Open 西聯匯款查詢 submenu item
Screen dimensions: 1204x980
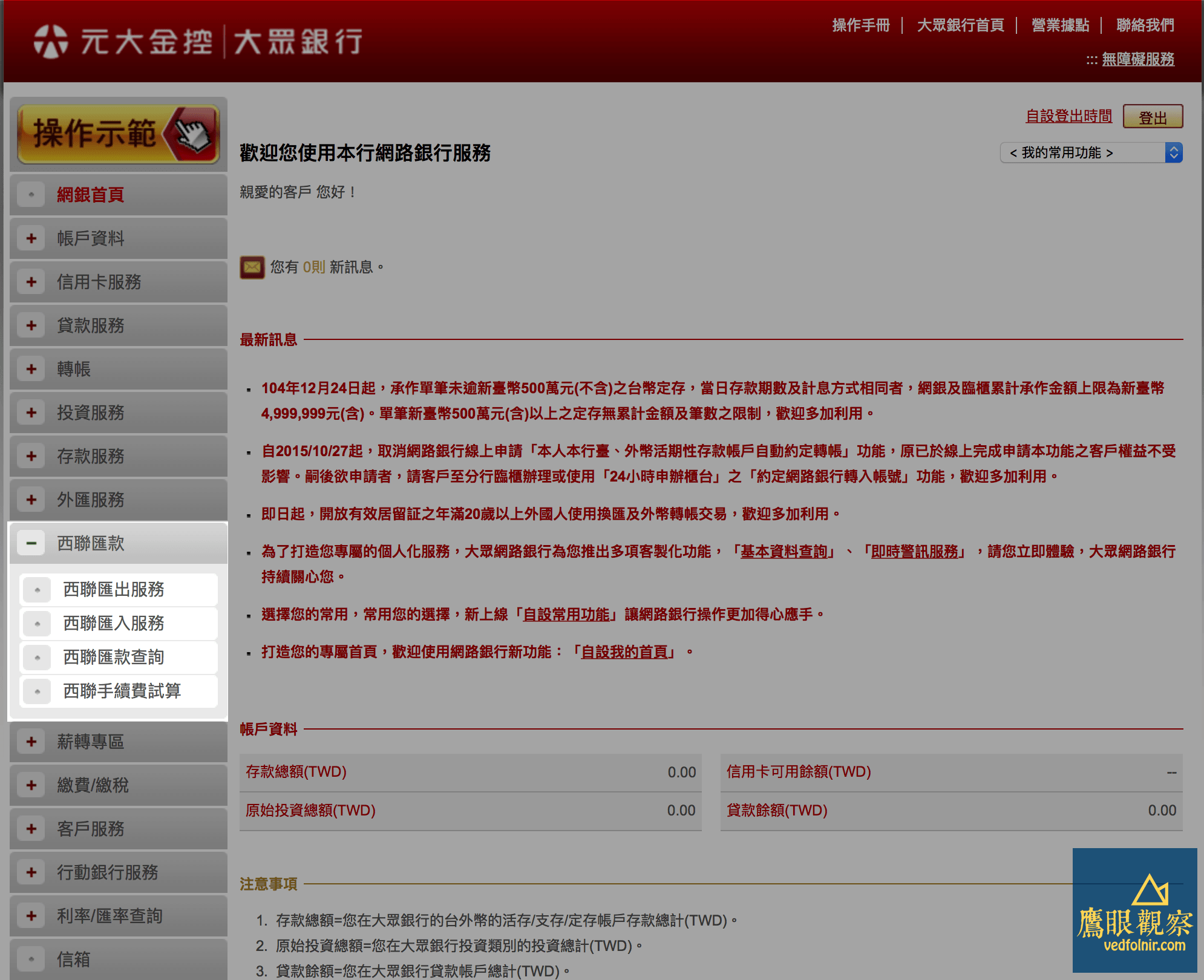point(119,657)
